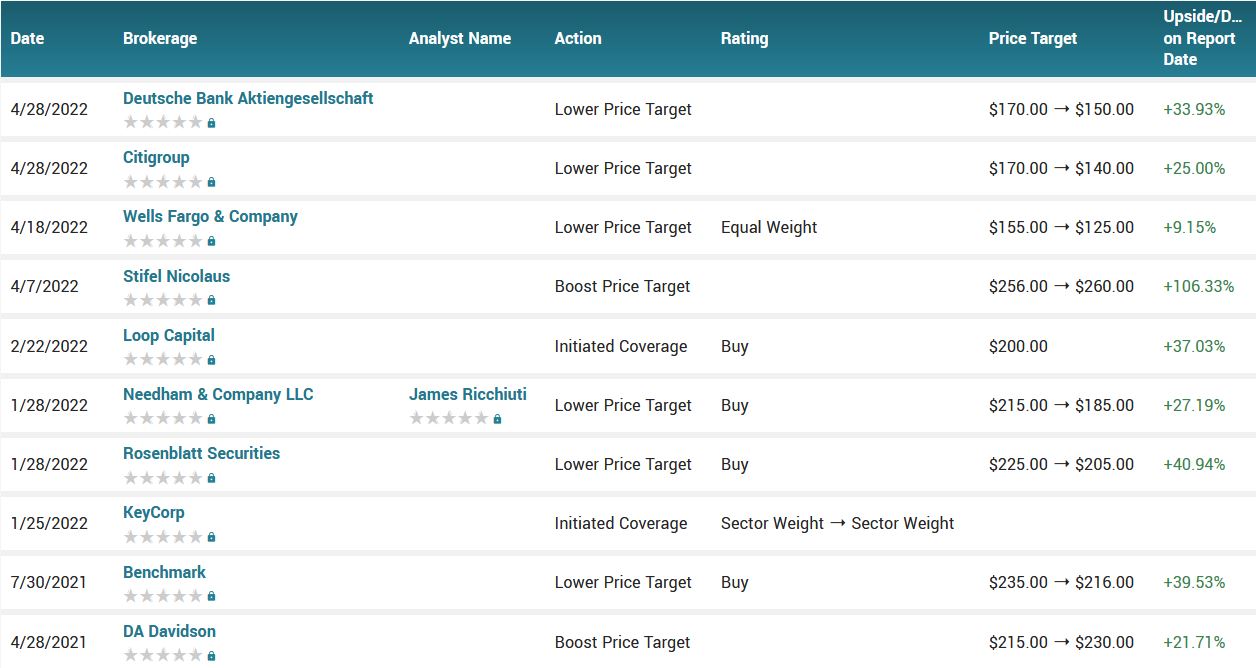Screen dimensions: 1256x668
Task: Select the $170.00 → $140.00 price target
Action: [1061, 168]
